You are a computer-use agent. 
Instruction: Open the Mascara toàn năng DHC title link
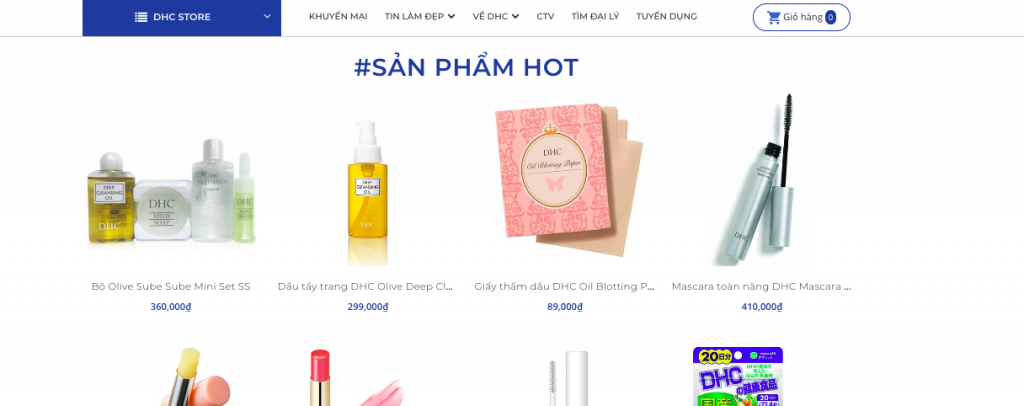point(761,287)
